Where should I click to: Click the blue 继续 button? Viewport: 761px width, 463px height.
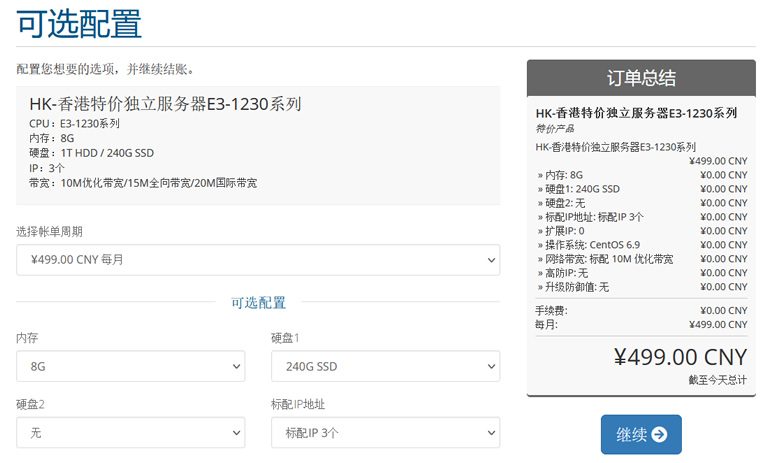click(x=641, y=434)
